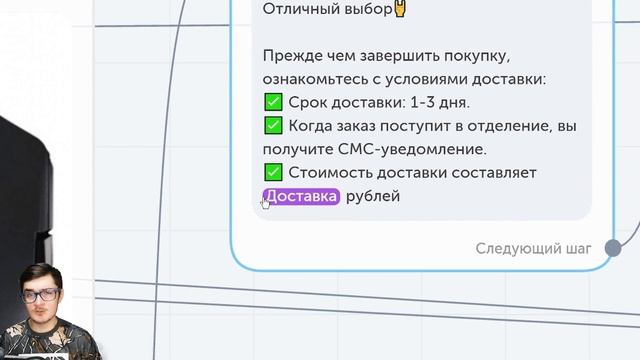
Task: Click the green checkmark emoji beside 'Когда заказ поступит'
Action: [273, 125]
